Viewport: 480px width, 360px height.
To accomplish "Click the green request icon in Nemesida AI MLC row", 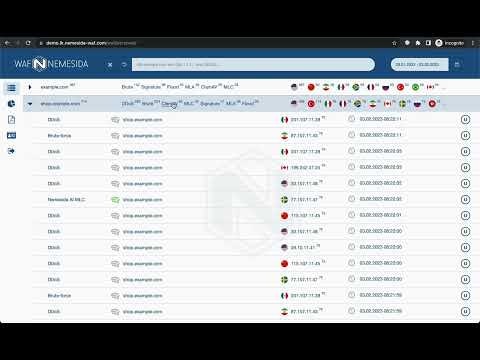I will (115, 200).
